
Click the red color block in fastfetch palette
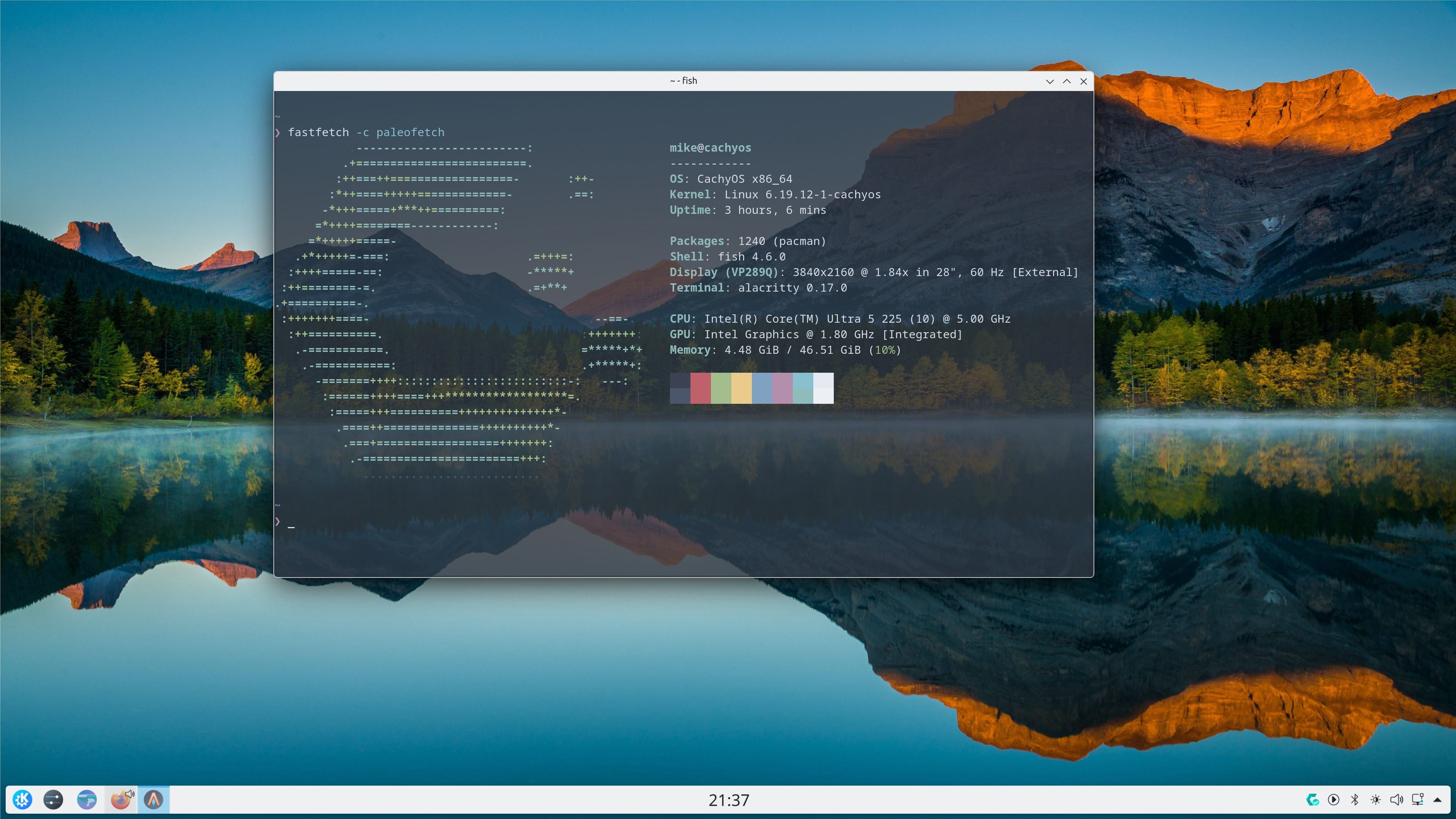[x=700, y=388]
